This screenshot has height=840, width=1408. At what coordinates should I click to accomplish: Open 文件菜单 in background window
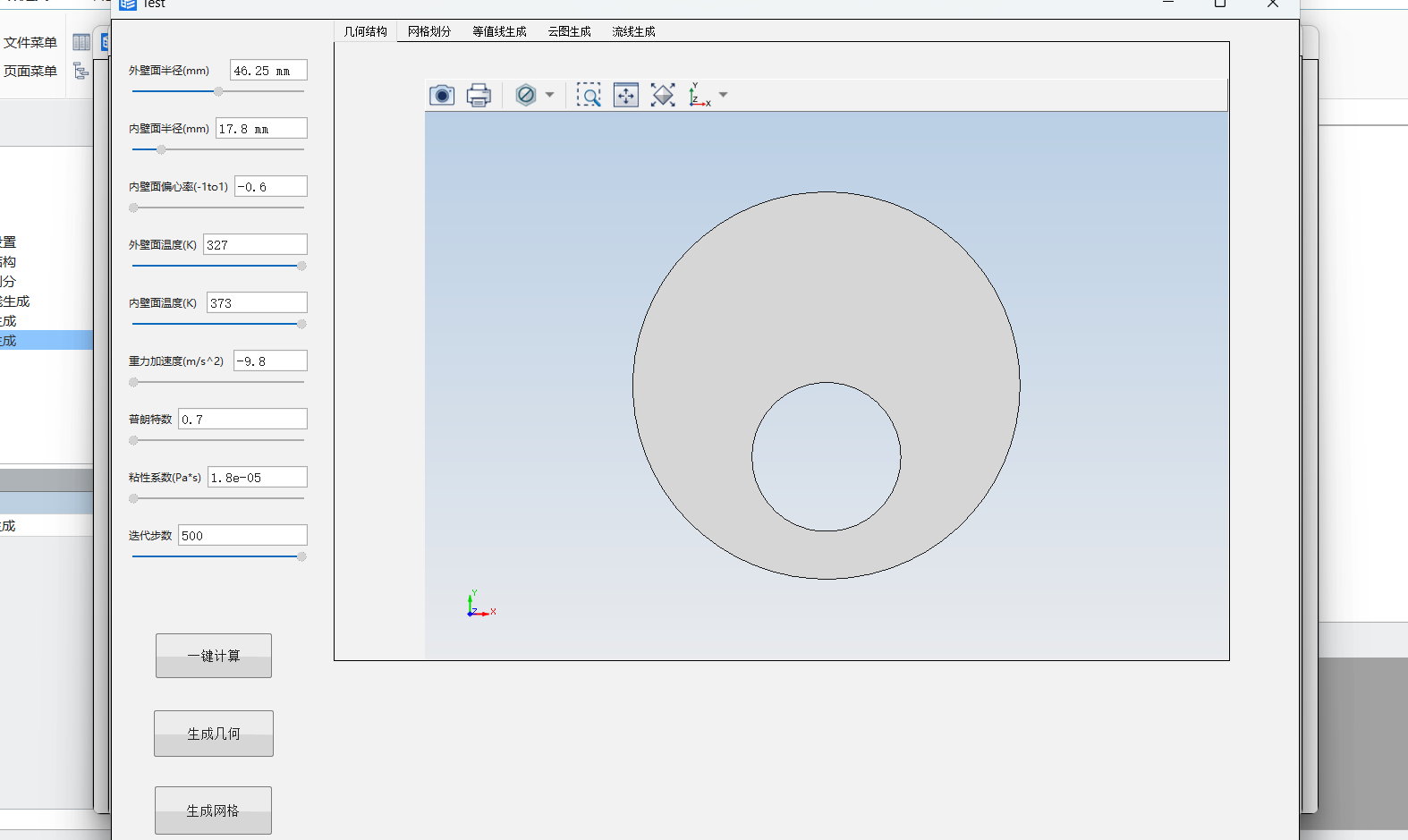click(30, 42)
